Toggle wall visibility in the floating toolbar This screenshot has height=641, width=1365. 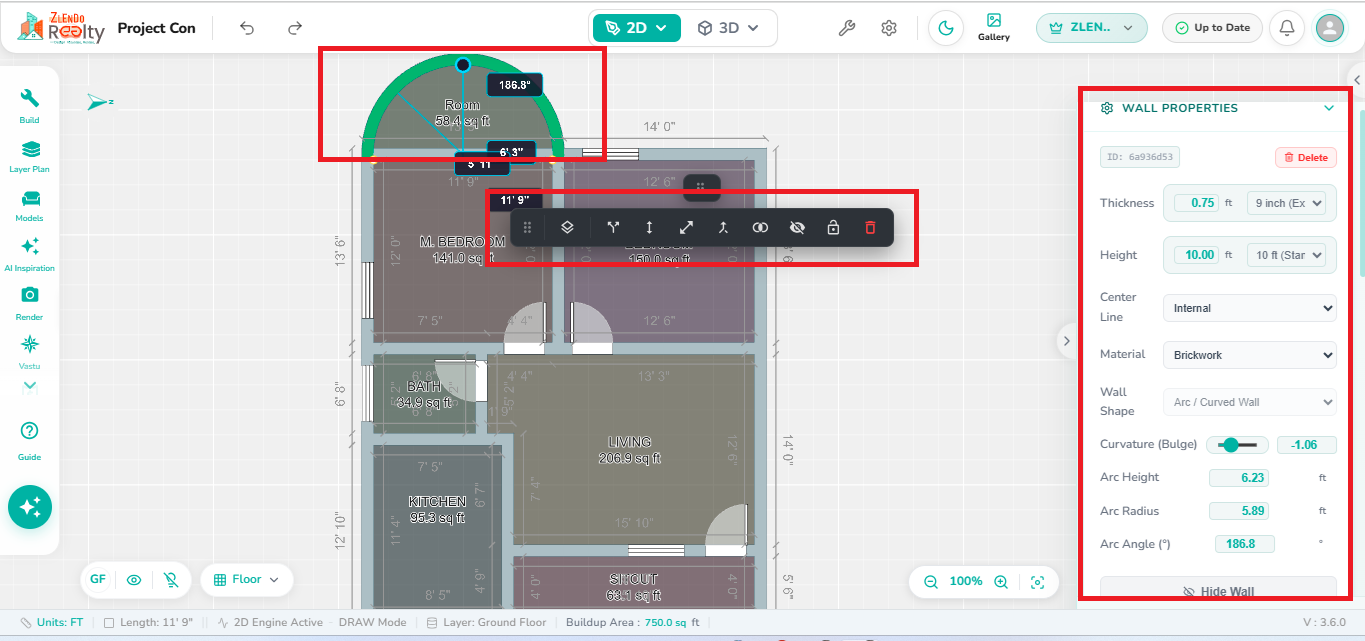tap(797, 227)
